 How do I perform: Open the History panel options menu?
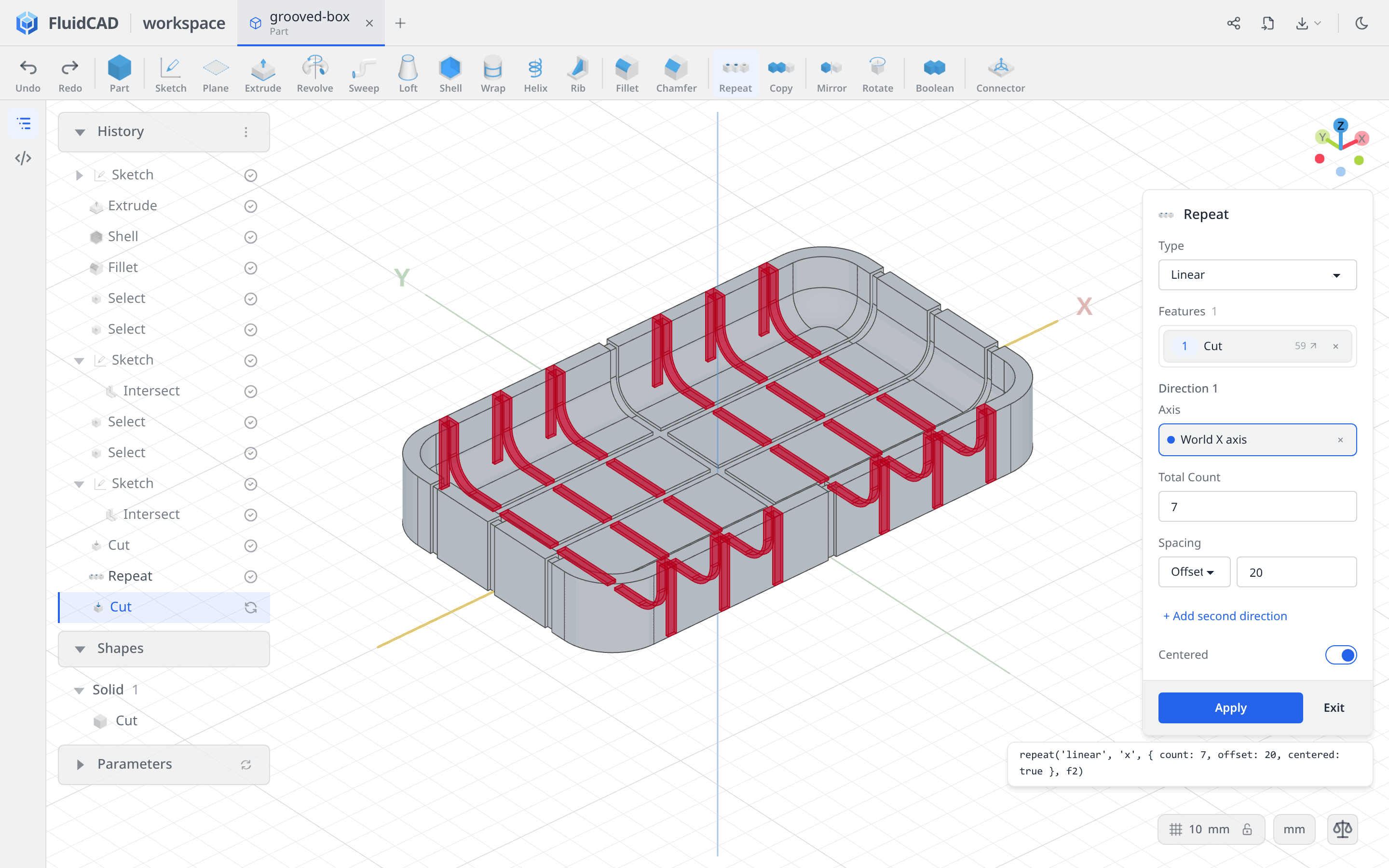point(245,132)
